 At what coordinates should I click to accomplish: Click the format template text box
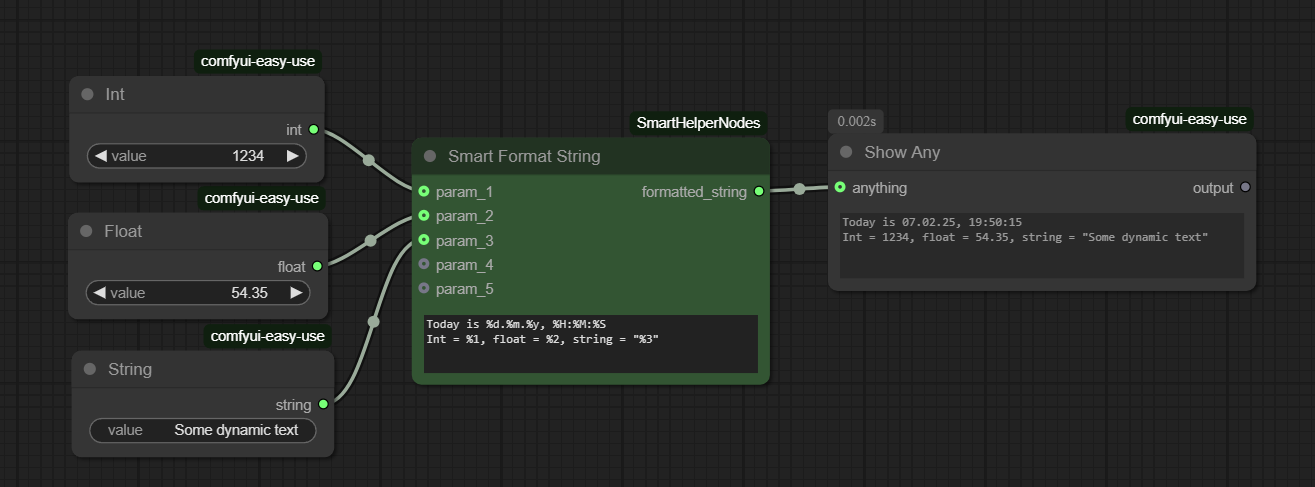pyautogui.click(x=590, y=344)
